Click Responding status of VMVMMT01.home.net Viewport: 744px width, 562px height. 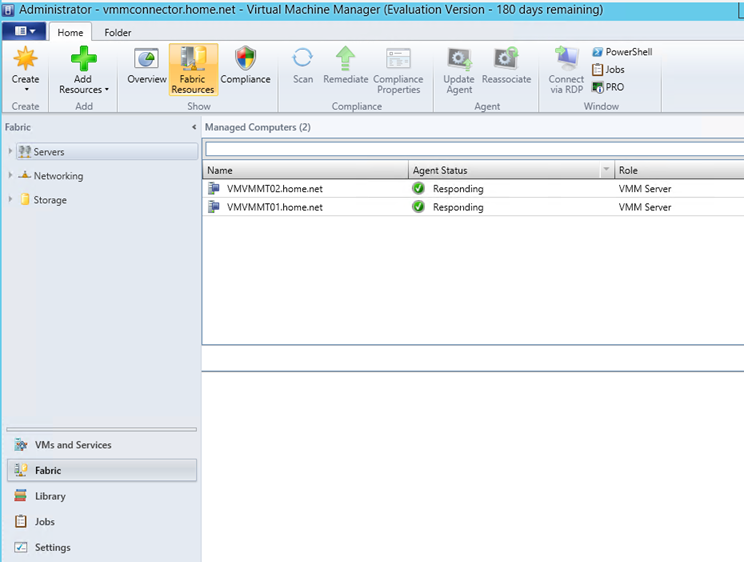pyautogui.click(x=458, y=207)
